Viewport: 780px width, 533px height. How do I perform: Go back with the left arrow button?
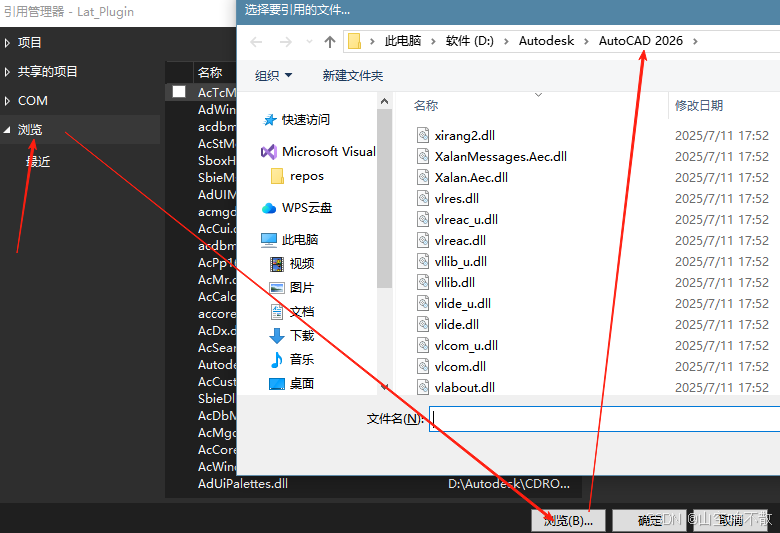(256, 42)
